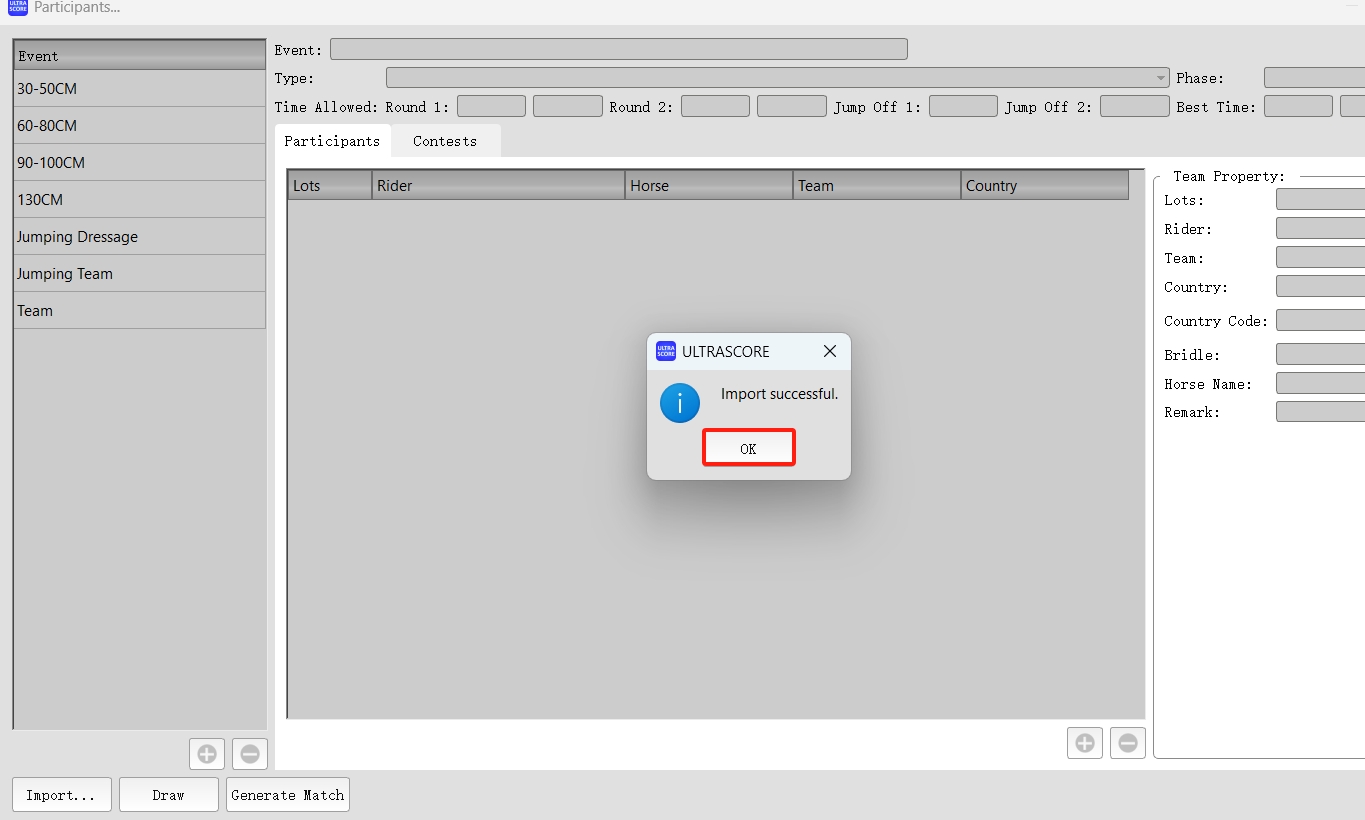
Task: Click the blue information icon in dialog
Action: (x=680, y=403)
